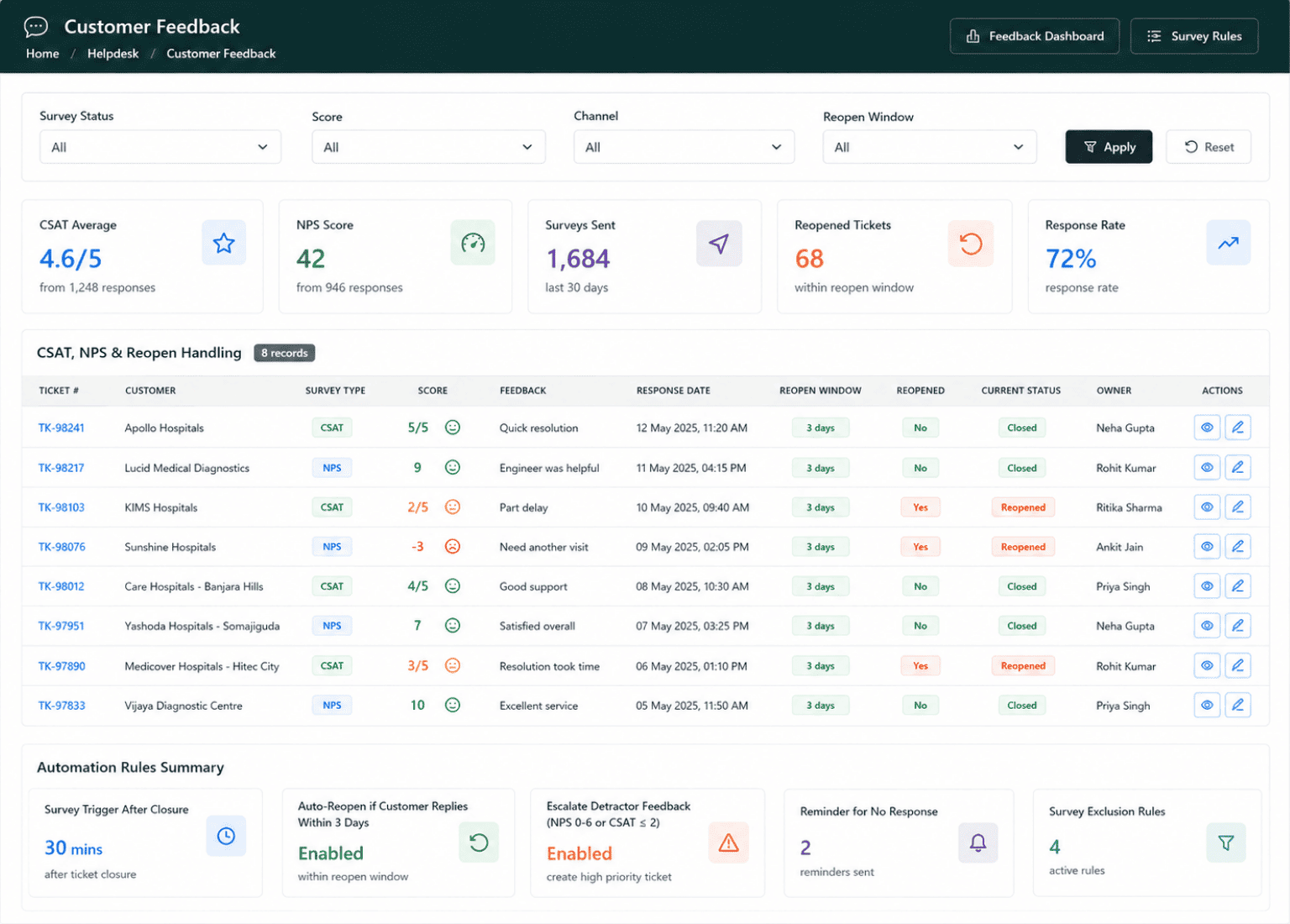This screenshot has width=1290, height=924.
Task: Edit ticket TK-98217 with pencil icon
Action: [1238, 468]
